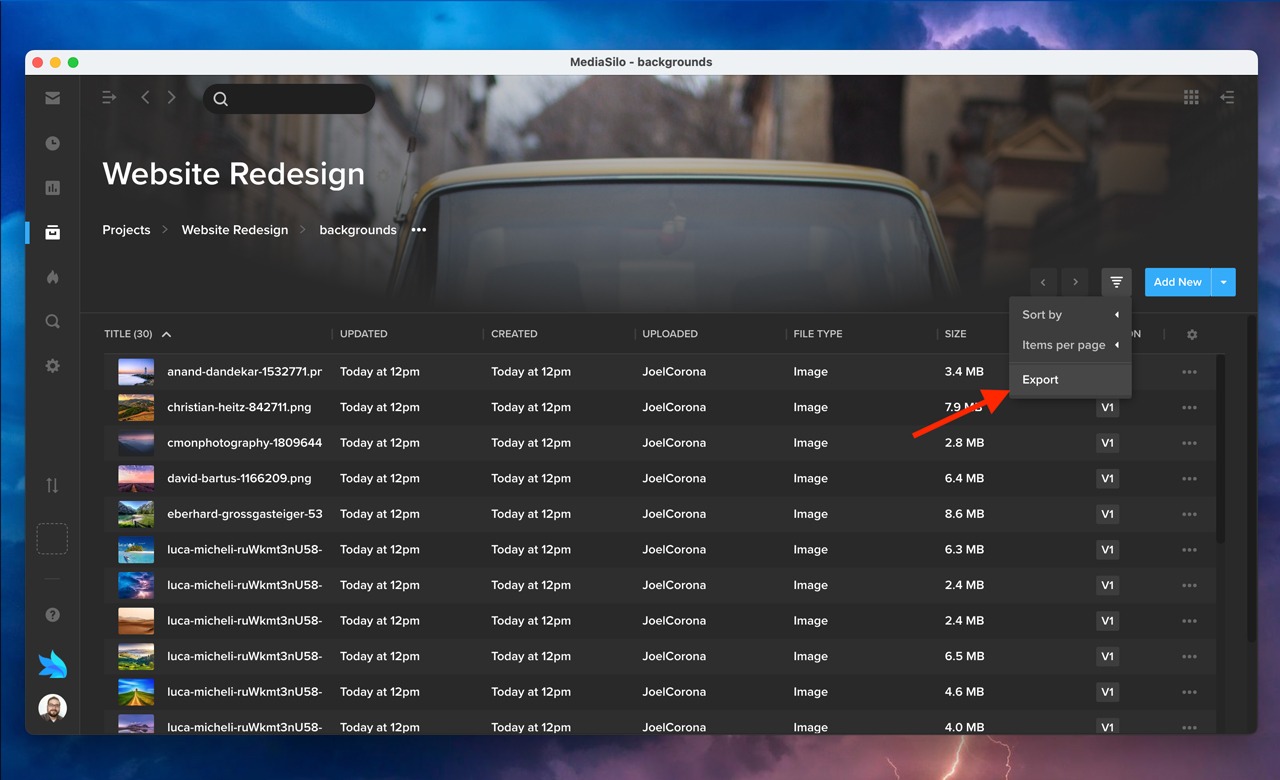
Task: Select file name christian-heitz-842711.png
Action: point(239,408)
